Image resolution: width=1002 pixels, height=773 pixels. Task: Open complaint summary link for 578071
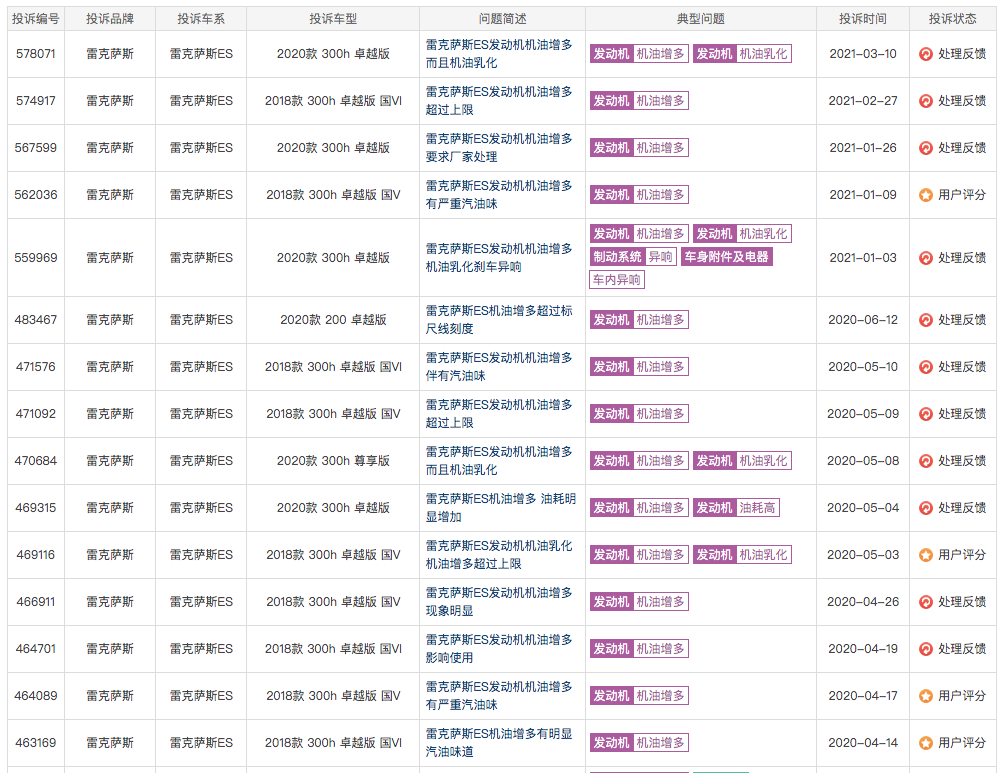(x=499, y=54)
